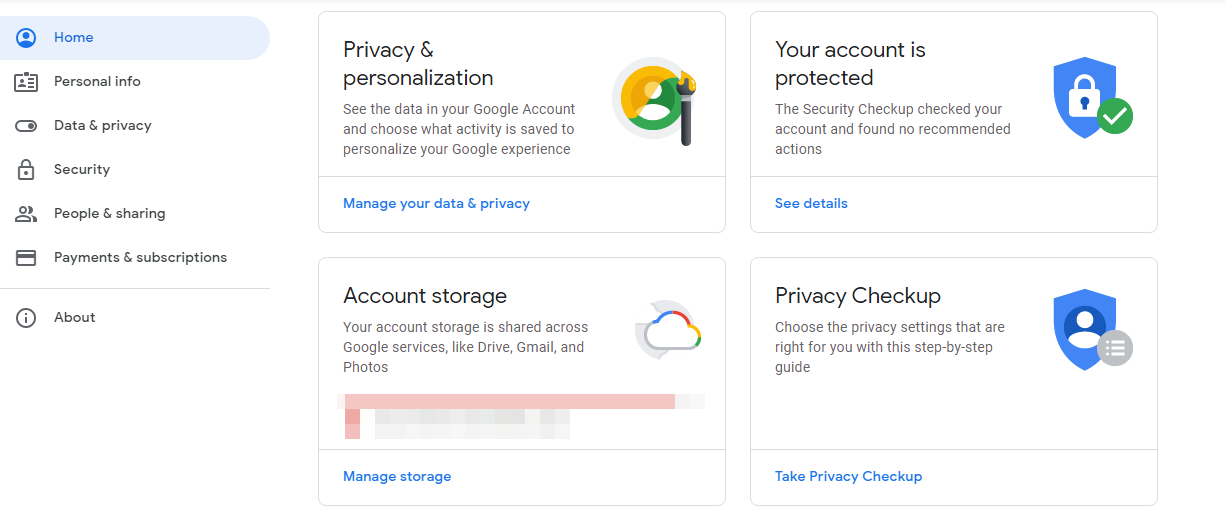Open the Manage storage link
Screen dimensions: 1225x525
tap(397, 477)
